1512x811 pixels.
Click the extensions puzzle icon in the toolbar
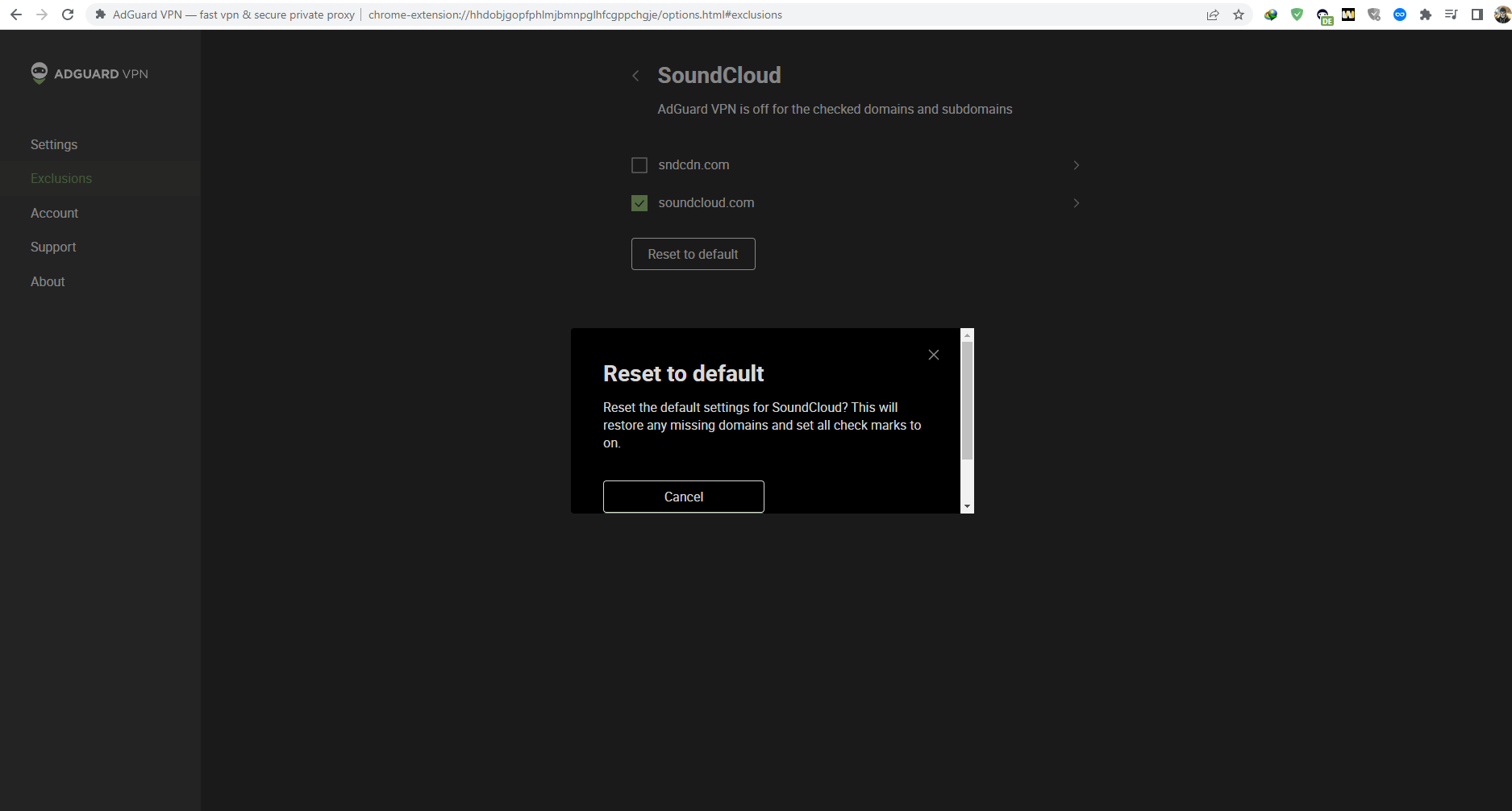pyautogui.click(x=1426, y=15)
